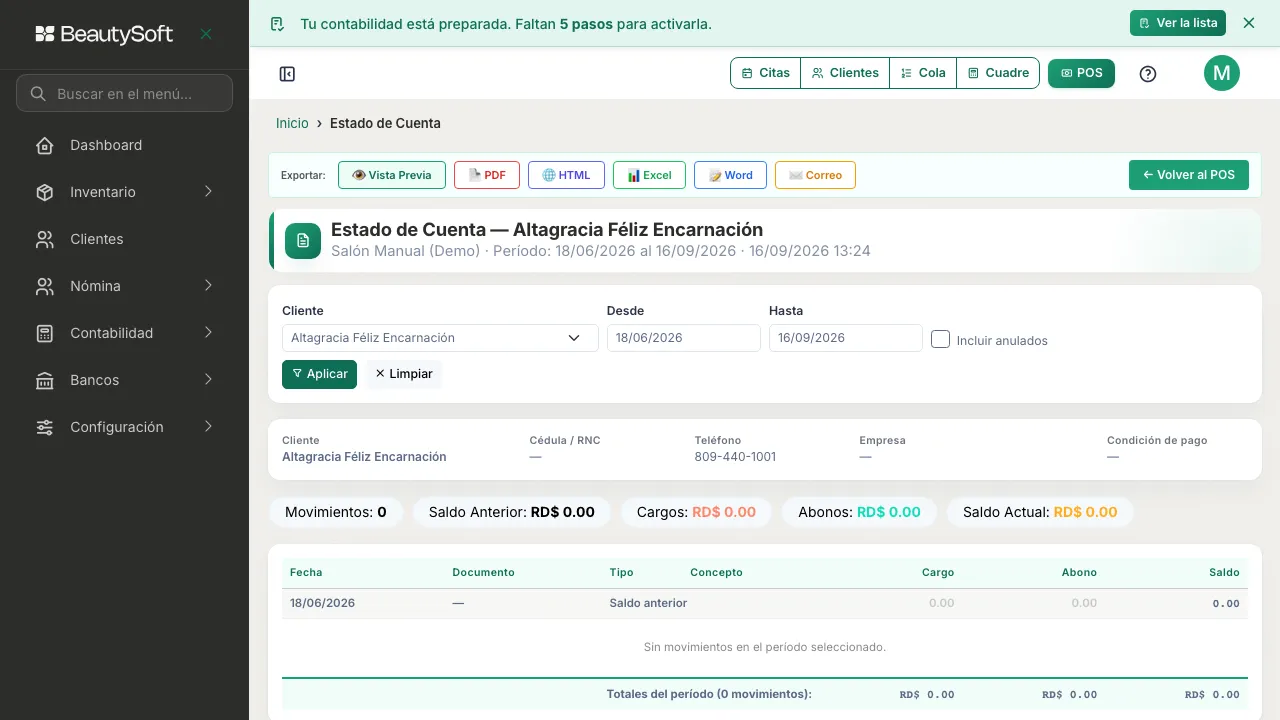Export the statement as HTML
This screenshot has width=1280, height=720.
pyautogui.click(x=566, y=175)
